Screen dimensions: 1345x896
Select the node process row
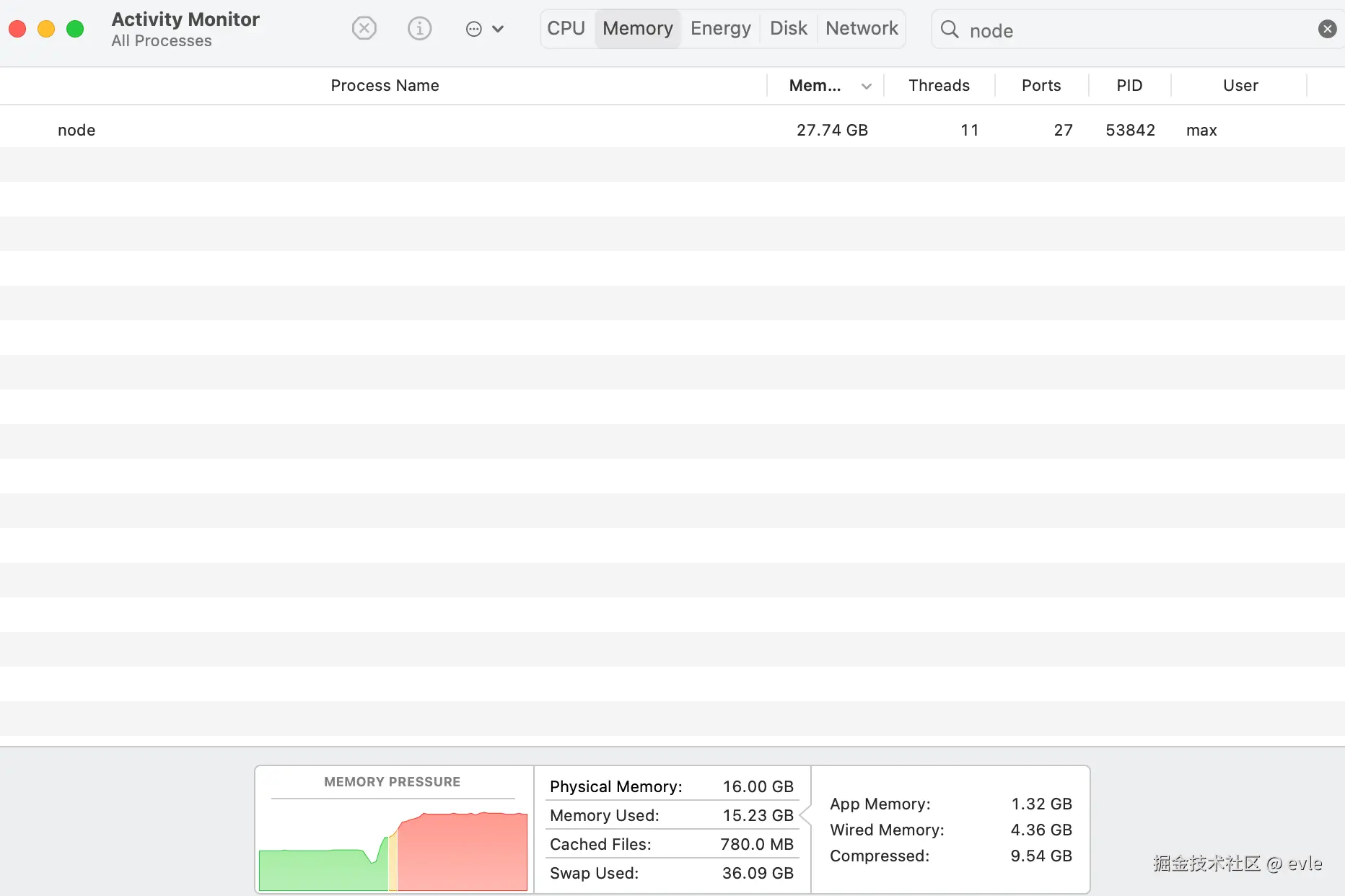coord(672,130)
